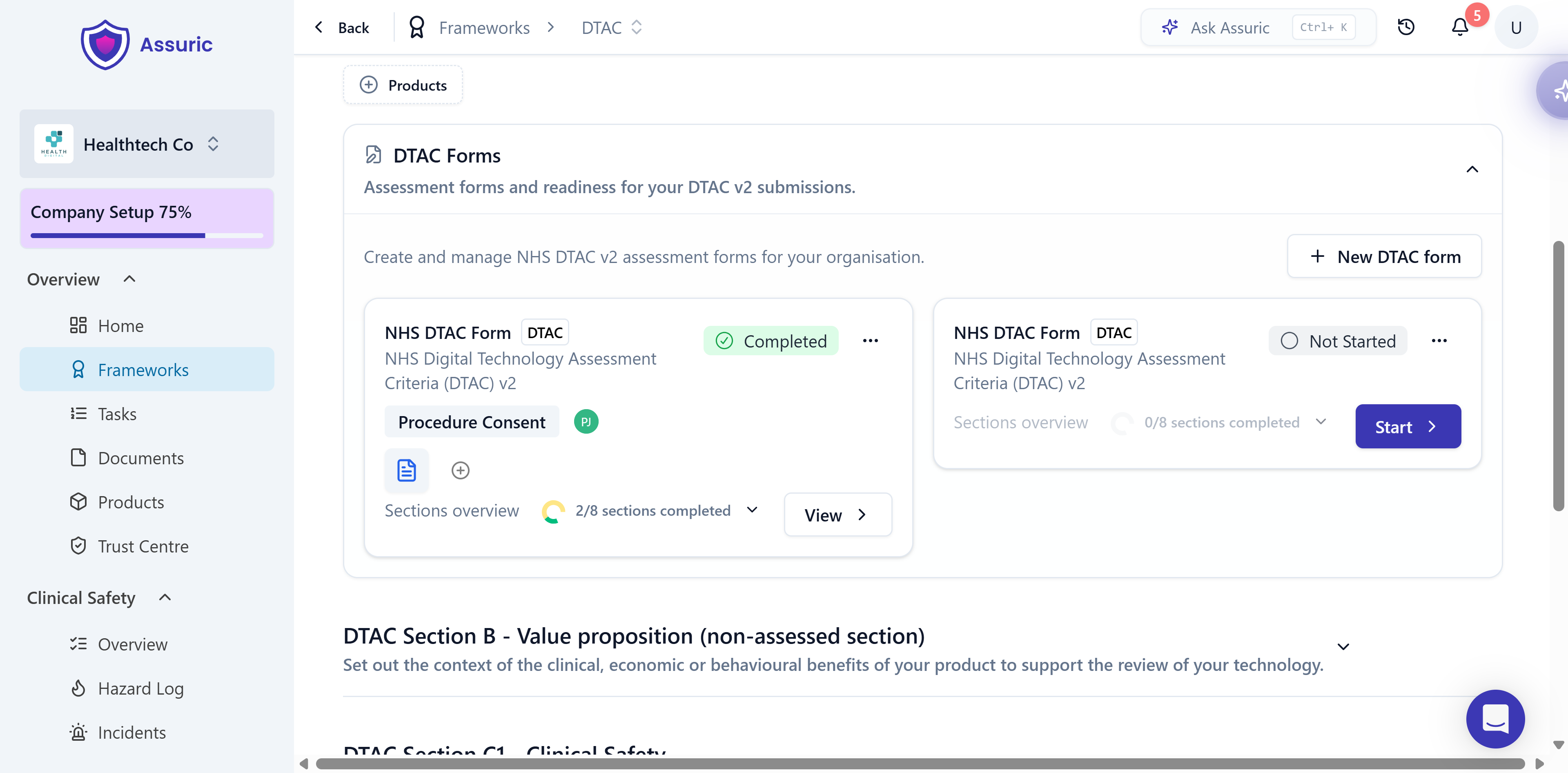Click the Procedure Consent tag

[x=471, y=422]
